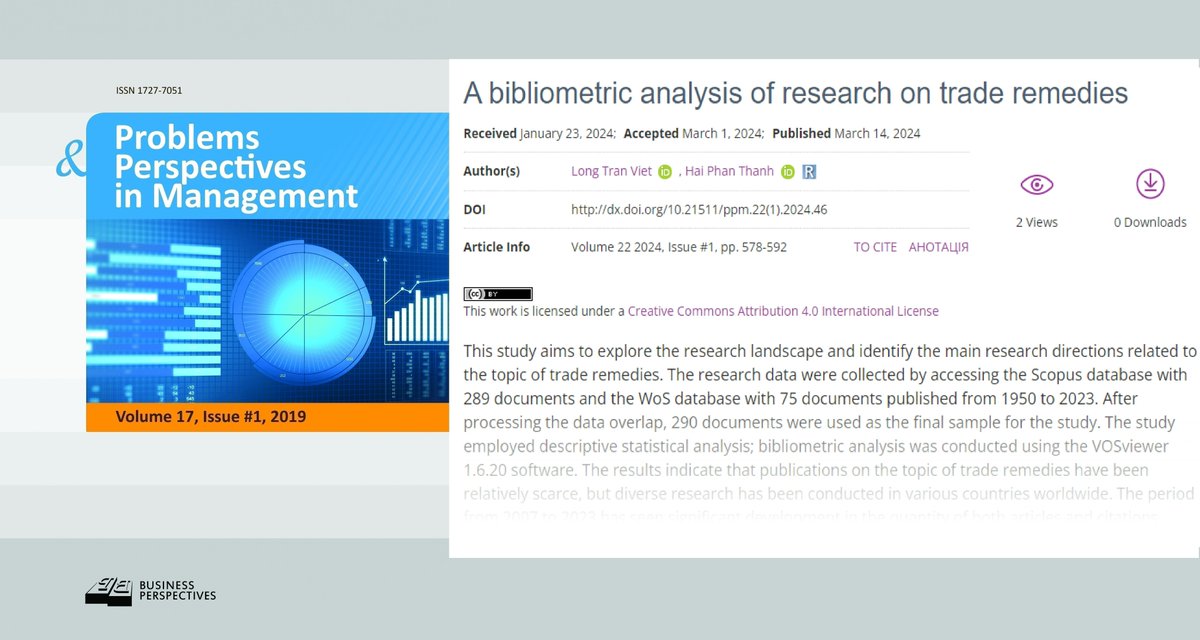
Task: Click the Author(s) label
Action: click(491, 172)
